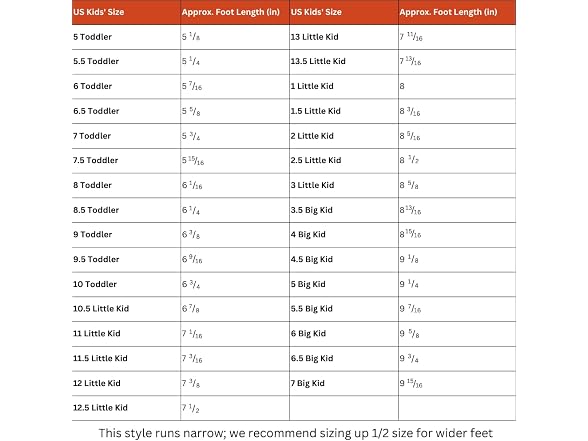Select the '5 Big Kid' cell

[344, 285]
